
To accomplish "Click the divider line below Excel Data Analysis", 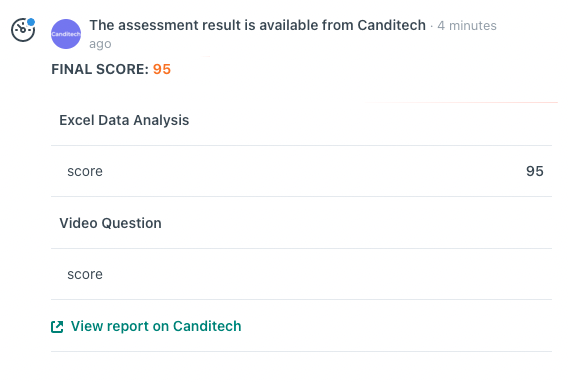I will point(301,146).
